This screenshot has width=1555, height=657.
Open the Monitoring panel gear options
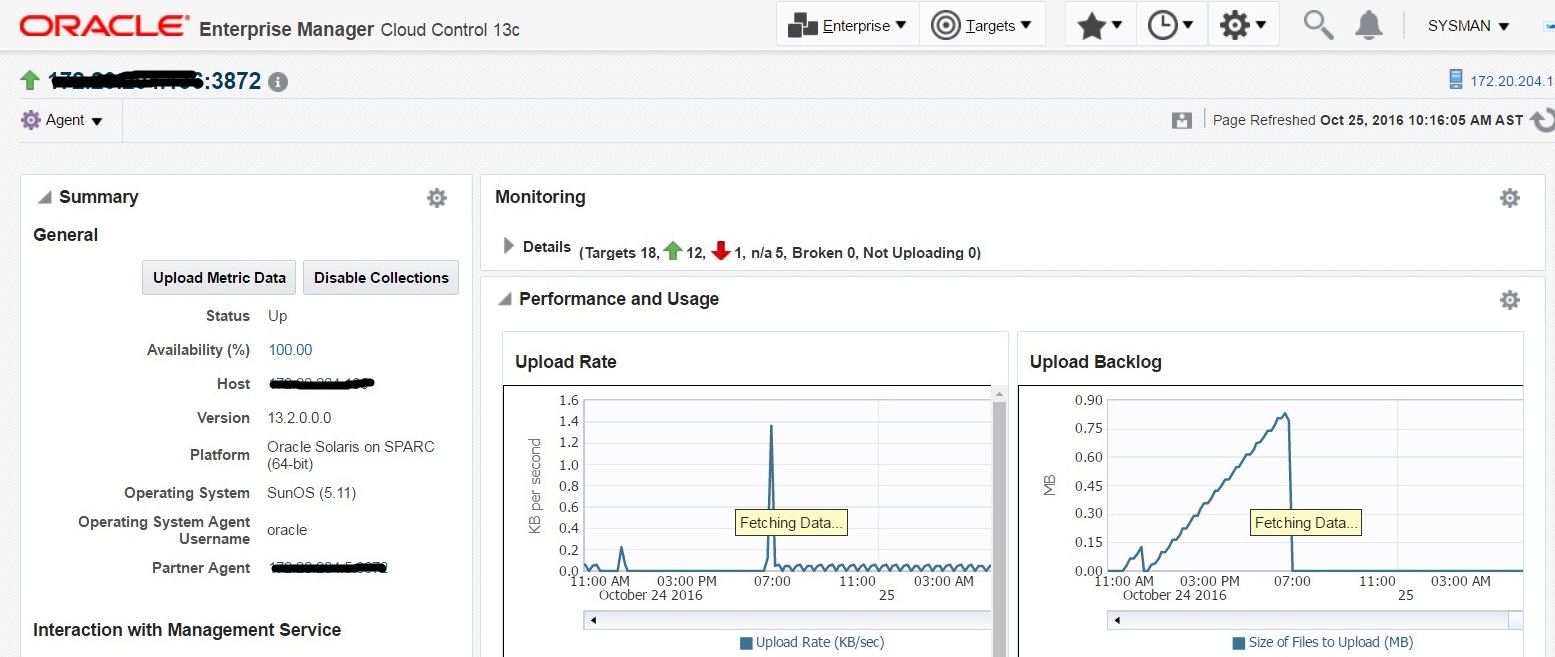click(x=1510, y=198)
